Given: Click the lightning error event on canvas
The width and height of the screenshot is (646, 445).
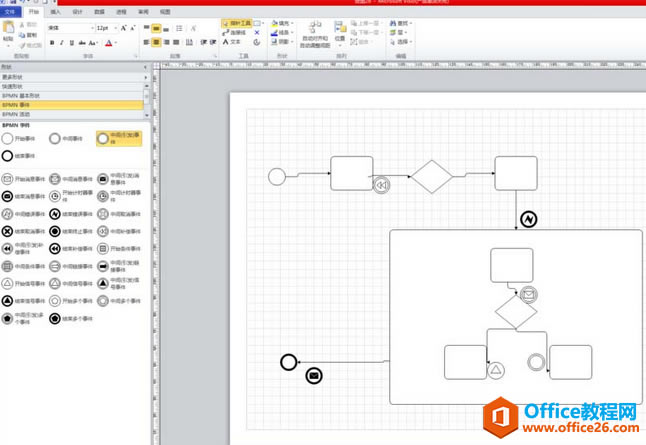Looking at the screenshot, I should click(x=528, y=219).
